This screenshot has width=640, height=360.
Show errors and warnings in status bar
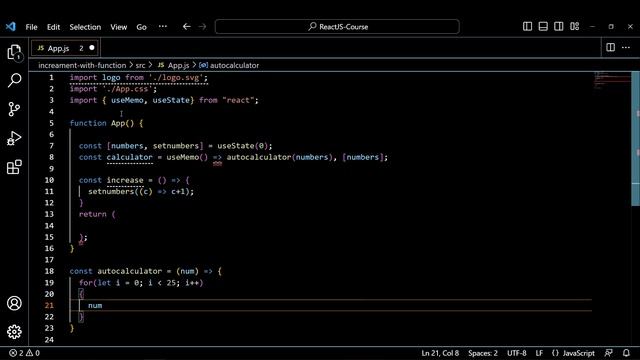tap(24, 353)
